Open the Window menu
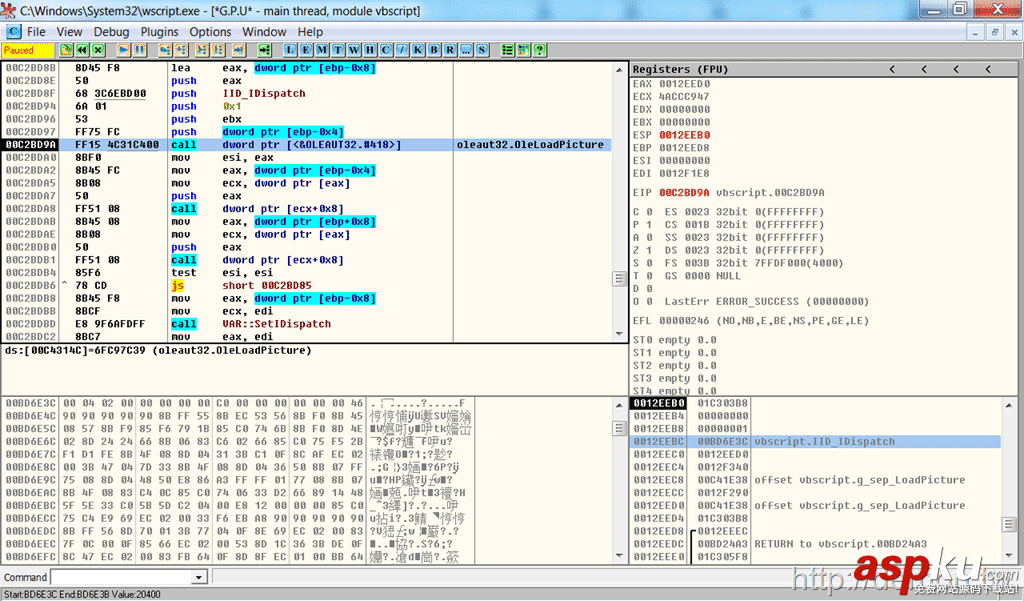The image size is (1024, 601). pos(264,31)
